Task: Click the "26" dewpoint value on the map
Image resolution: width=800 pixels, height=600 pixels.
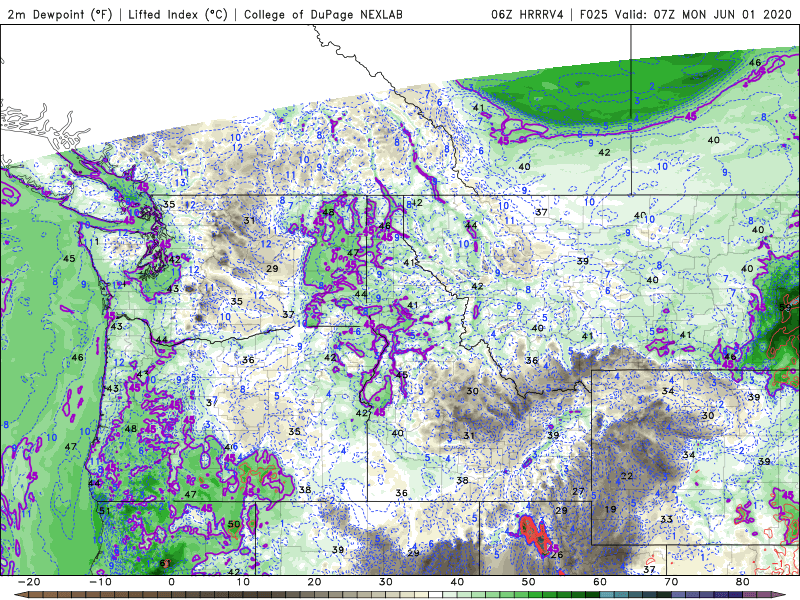Action: [x=557, y=555]
